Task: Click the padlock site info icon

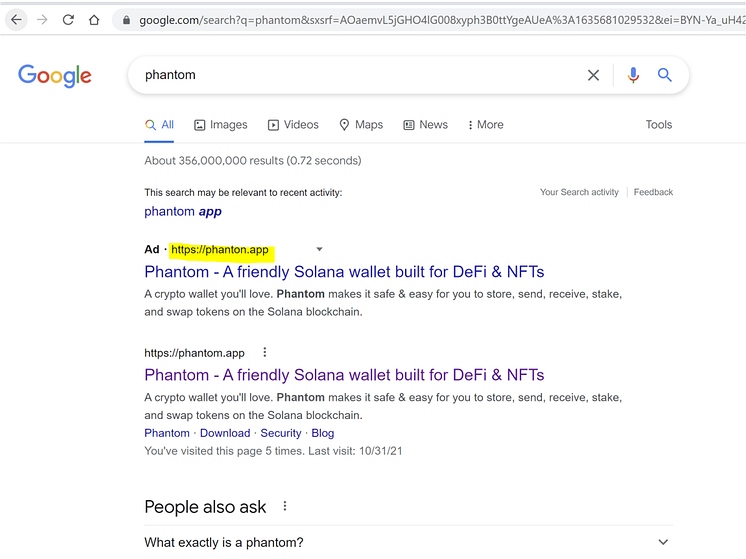Action: click(126, 20)
